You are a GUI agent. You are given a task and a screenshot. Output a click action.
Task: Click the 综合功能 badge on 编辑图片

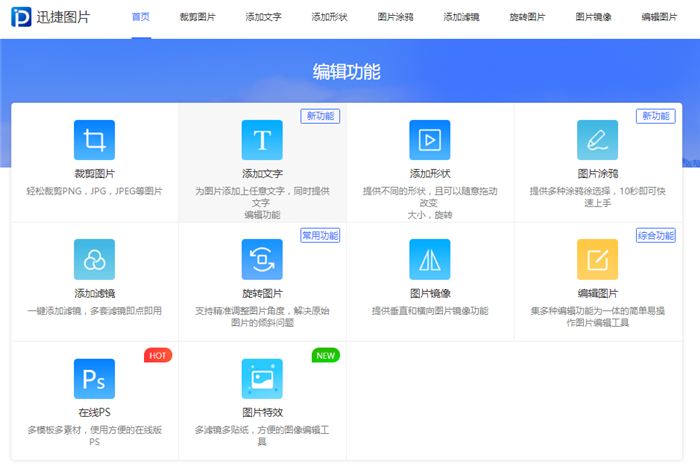[656, 235]
